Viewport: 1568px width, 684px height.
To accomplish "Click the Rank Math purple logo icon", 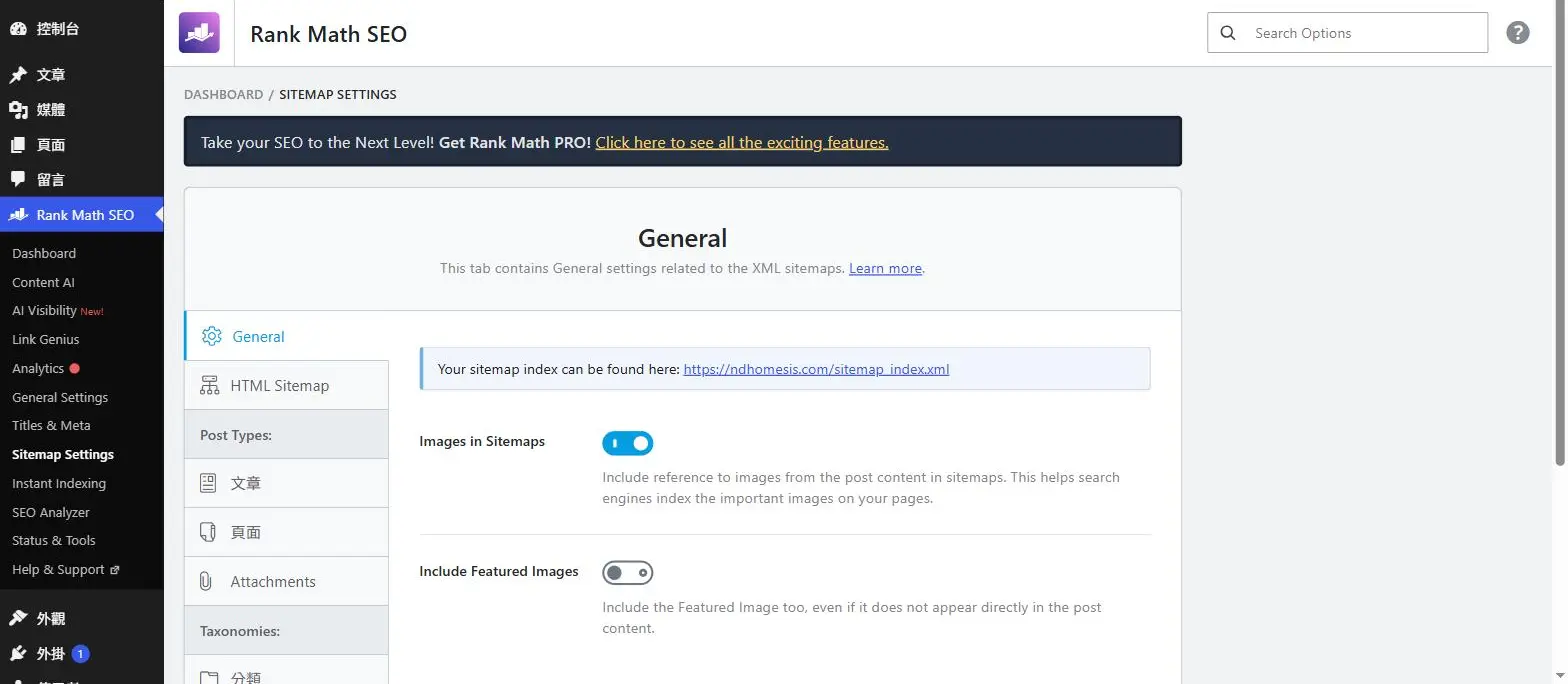I will [199, 33].
